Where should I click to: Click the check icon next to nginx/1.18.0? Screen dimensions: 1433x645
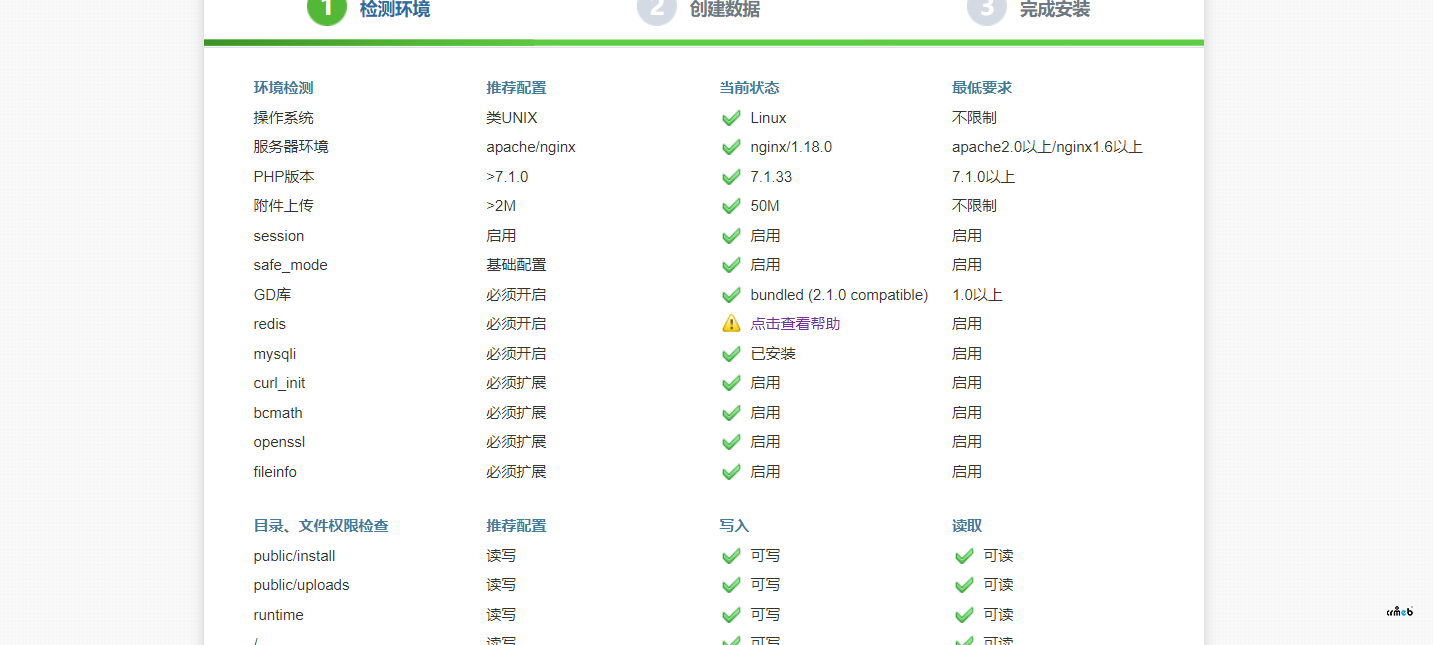click(731, 147)
